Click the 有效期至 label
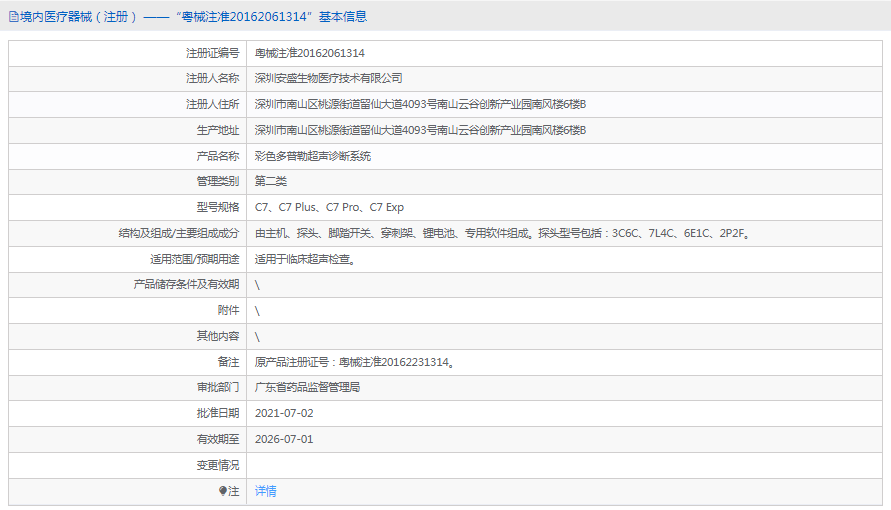 point(218,440)
